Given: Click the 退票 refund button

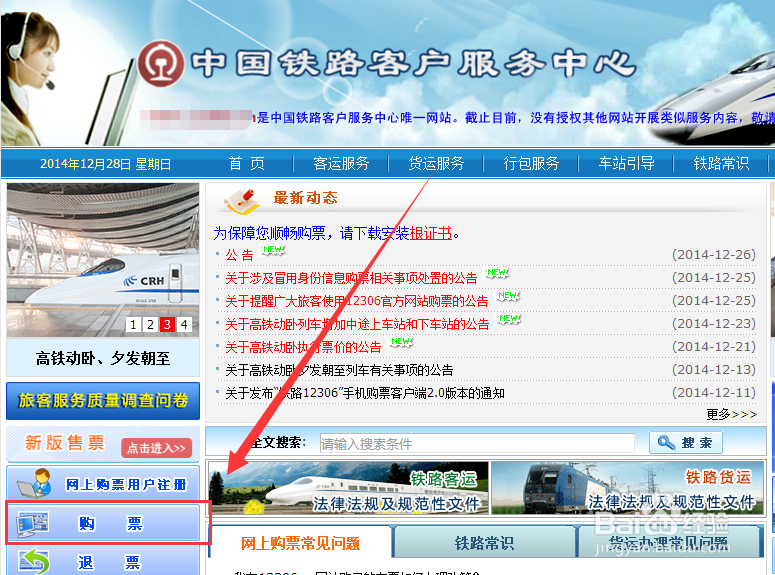Looking at the screenshot, I should click(103, 562).
